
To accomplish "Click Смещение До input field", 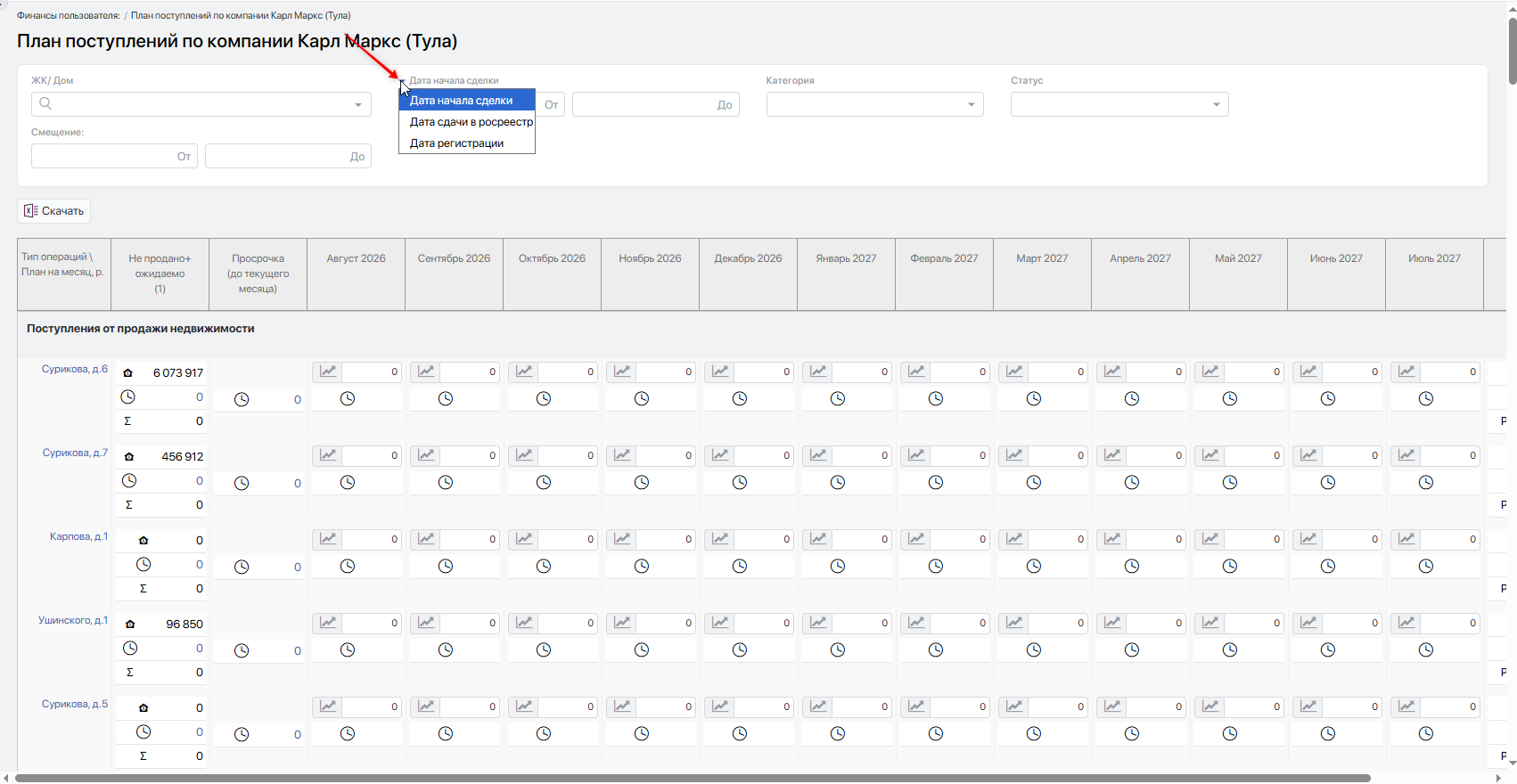I will (288, 156).
